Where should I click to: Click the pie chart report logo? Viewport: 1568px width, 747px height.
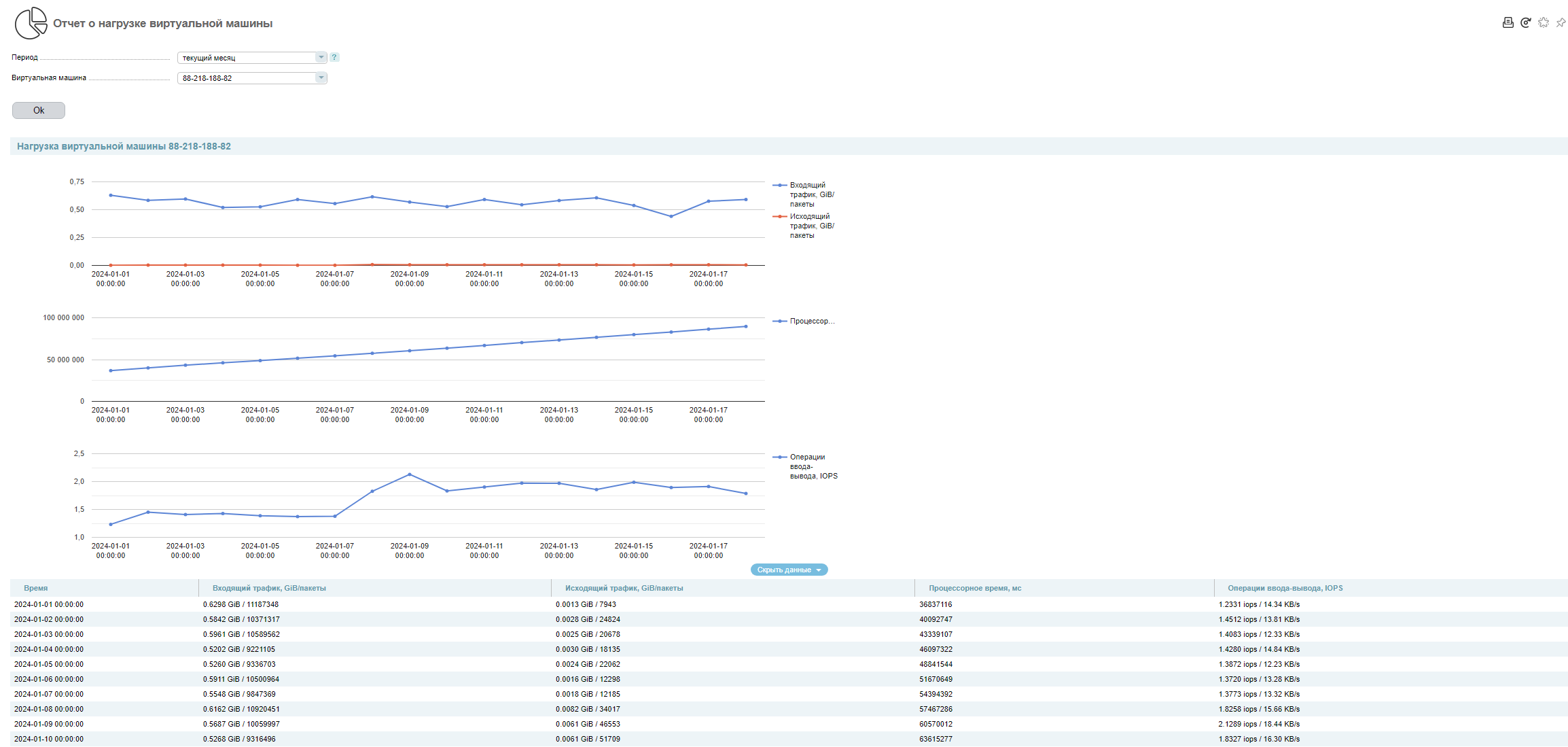(31, 23)
